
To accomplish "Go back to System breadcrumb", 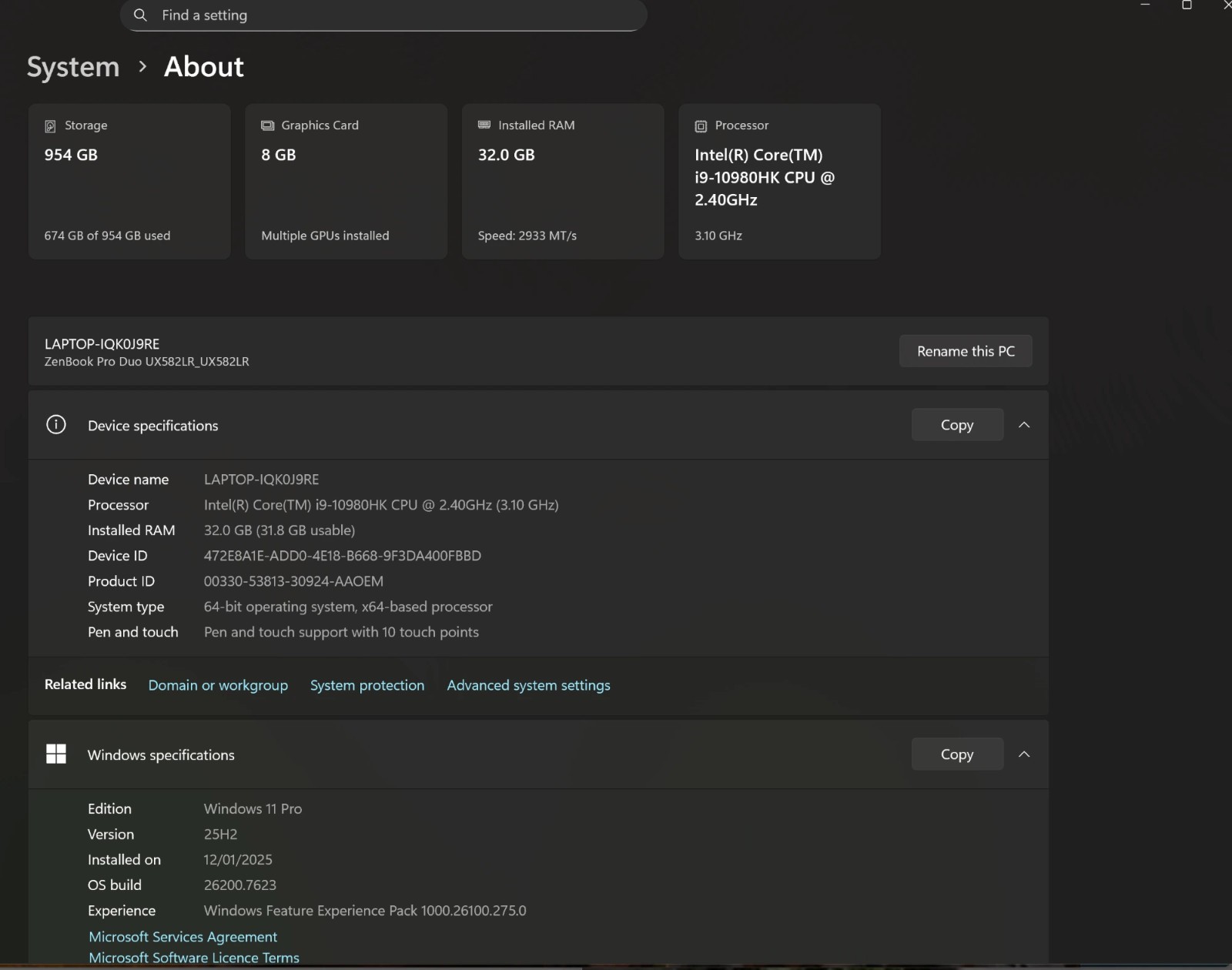I will click(73, 67).
